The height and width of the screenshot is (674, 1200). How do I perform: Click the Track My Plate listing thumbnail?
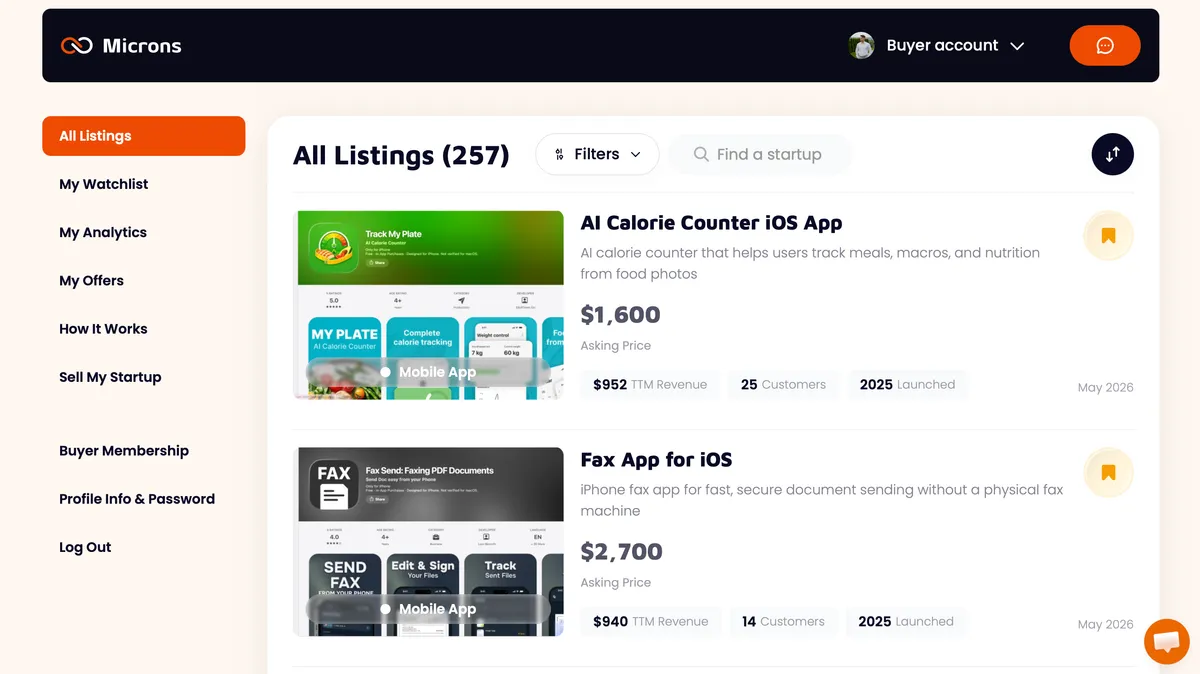pyautogui.click(x=428, y=305)
